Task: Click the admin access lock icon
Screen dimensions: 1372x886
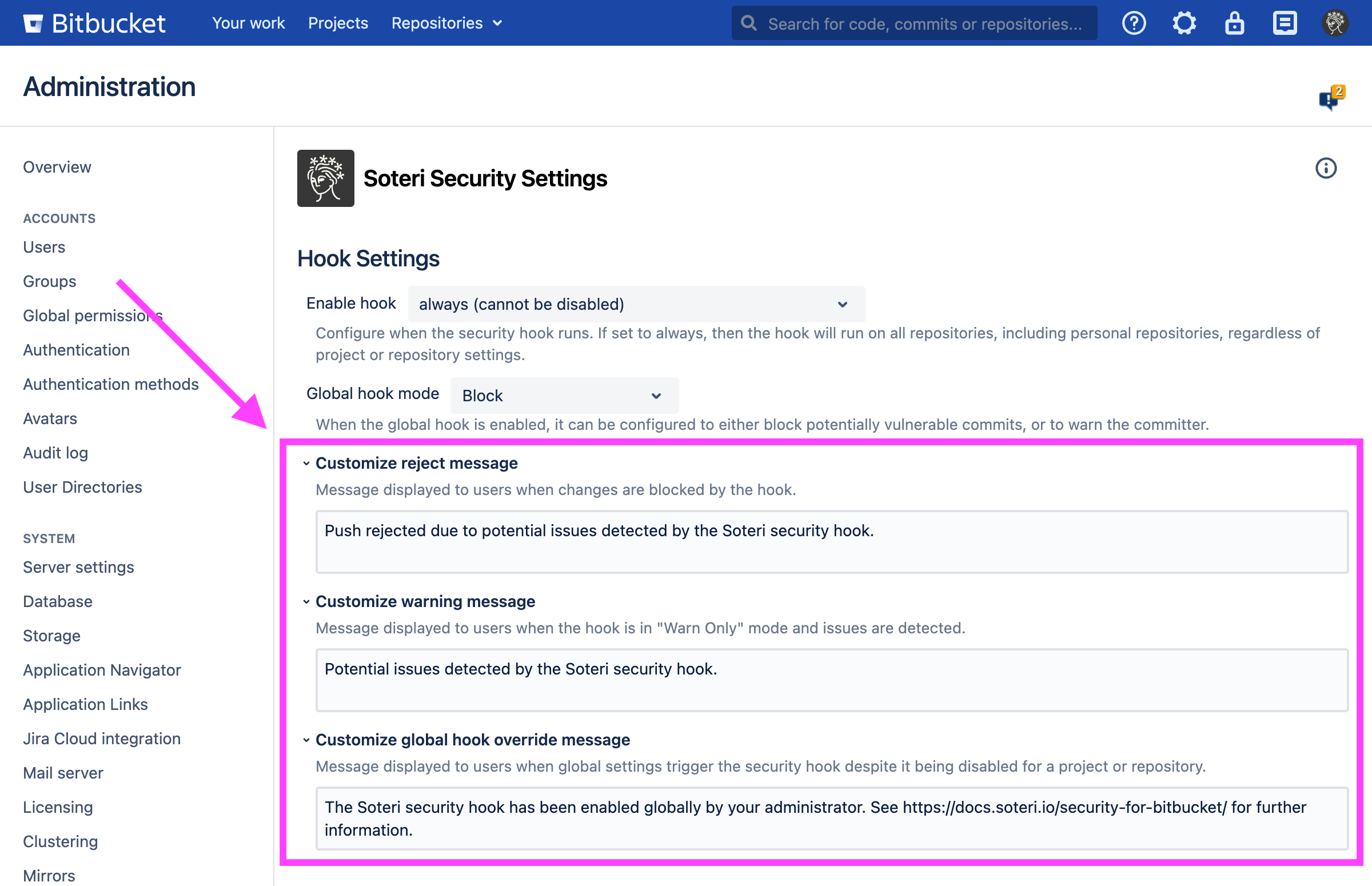Action: [1234, 23]
